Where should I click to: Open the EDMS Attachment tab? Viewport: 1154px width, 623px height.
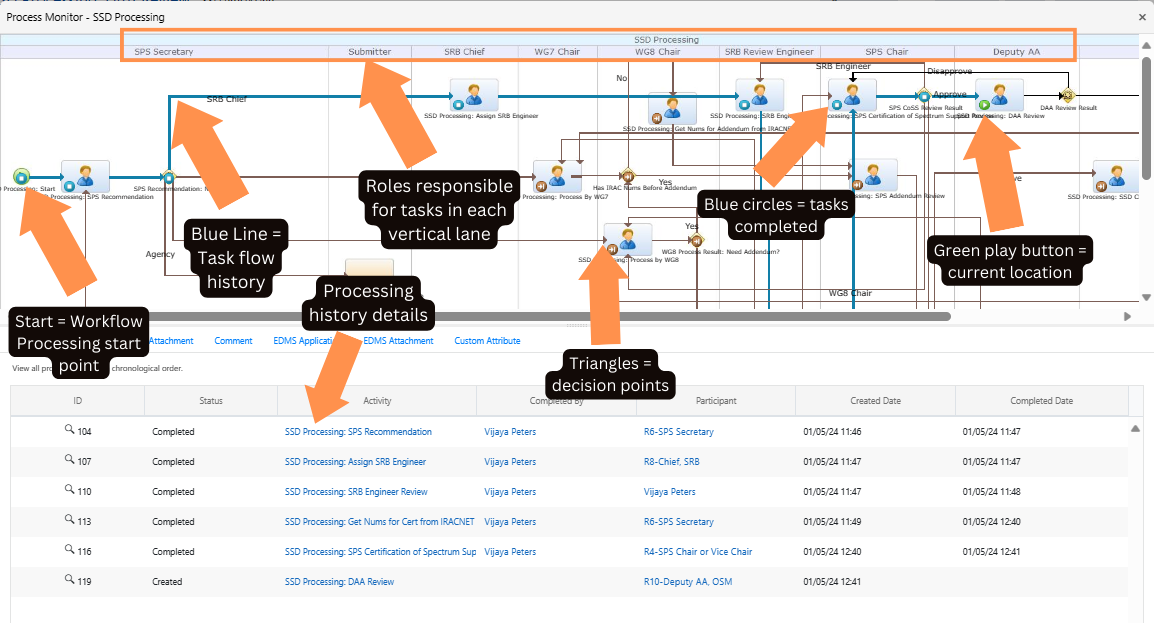tap(399, 340)
